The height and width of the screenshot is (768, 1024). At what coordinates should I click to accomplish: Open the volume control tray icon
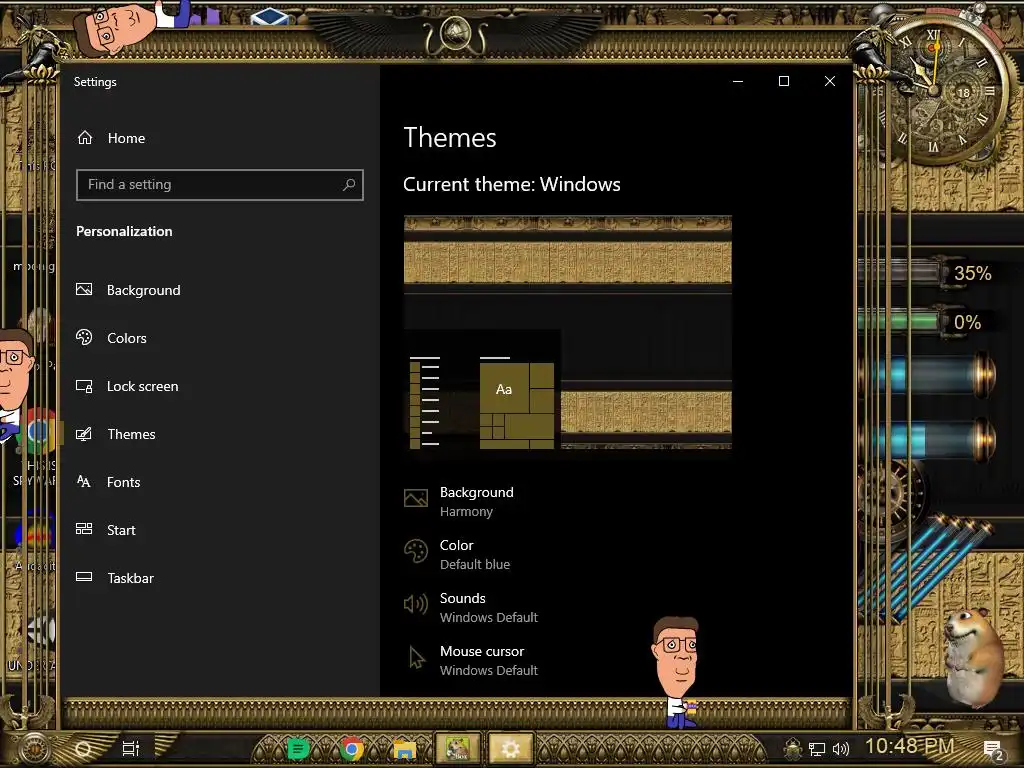pyautogui.click(x=841, y=749)
